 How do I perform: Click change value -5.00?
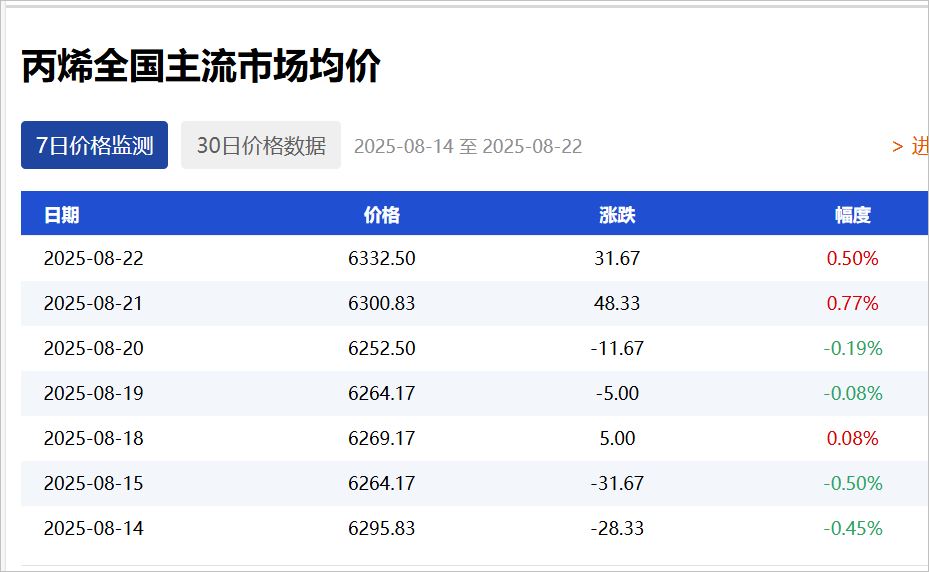[617, 394]
